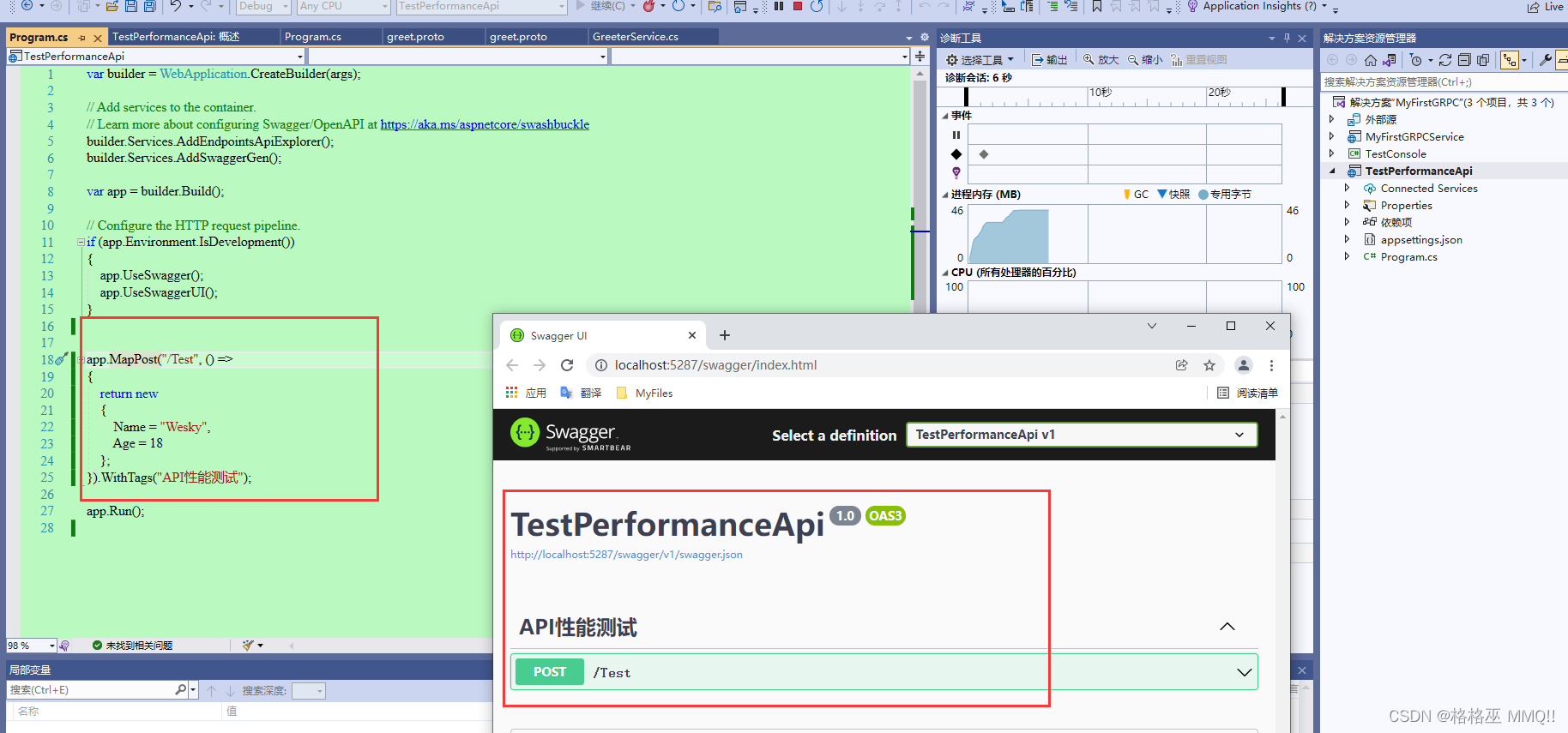Screen dimensions: 1568x733
Task: Click the Undo toolbar icon
Action: [176, 6]
